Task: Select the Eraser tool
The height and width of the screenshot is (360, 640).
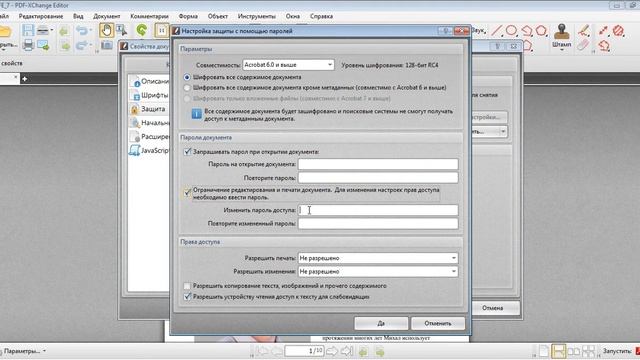Action: pos(584,44)
